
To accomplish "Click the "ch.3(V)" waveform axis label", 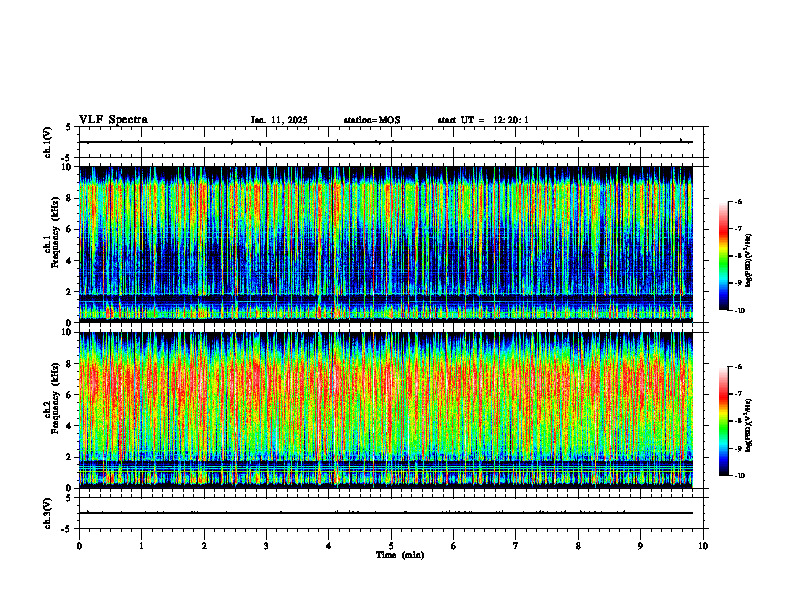I will point(48,513).
